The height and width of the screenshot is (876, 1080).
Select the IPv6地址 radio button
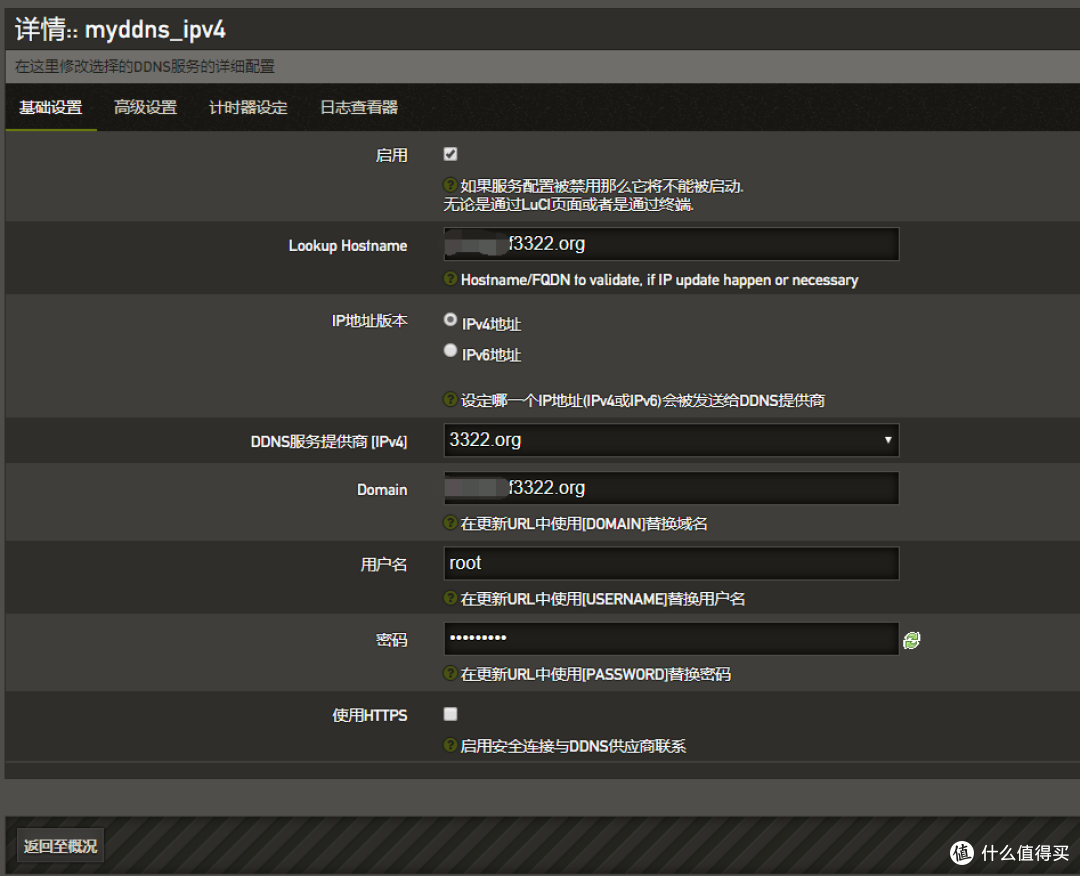click(450, 349)
